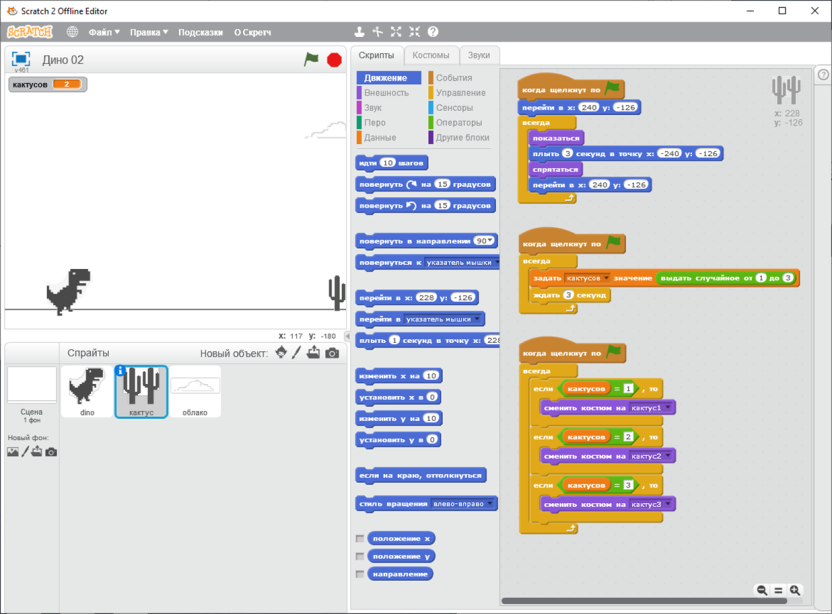Click the Scratch logo
The width and height of the screenshot is (832, 614).
[30, 32]
